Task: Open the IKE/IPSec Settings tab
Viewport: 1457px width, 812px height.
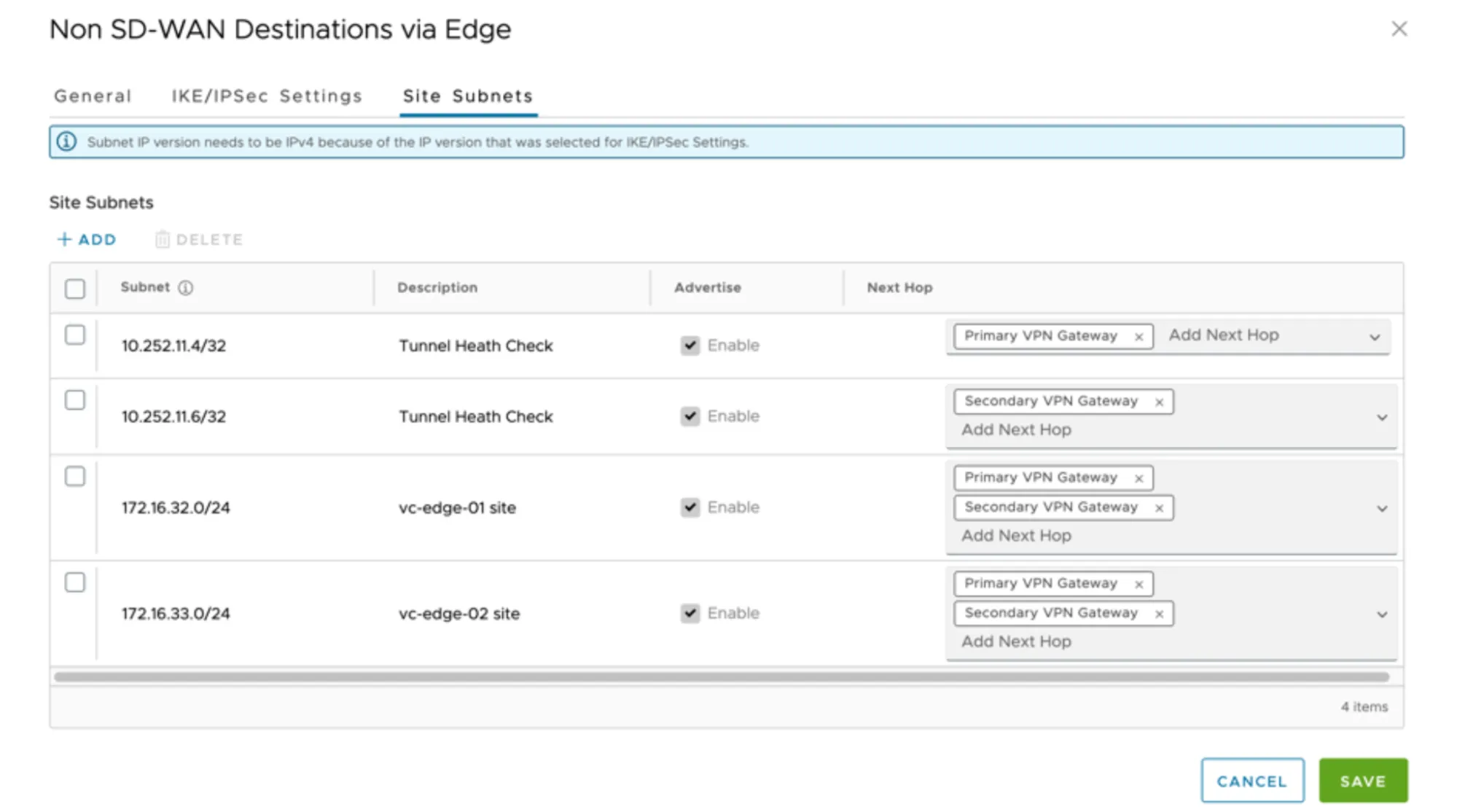Action: point(267,95)
